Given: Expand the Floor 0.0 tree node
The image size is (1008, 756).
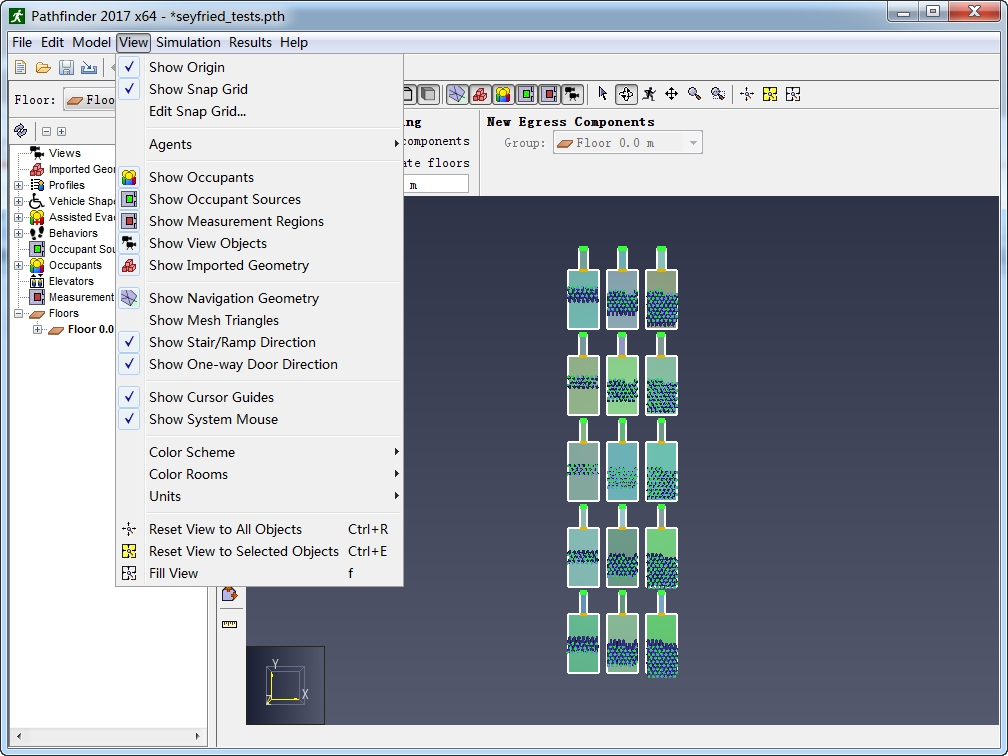Looking at the screenshot, I should (37, 330).
